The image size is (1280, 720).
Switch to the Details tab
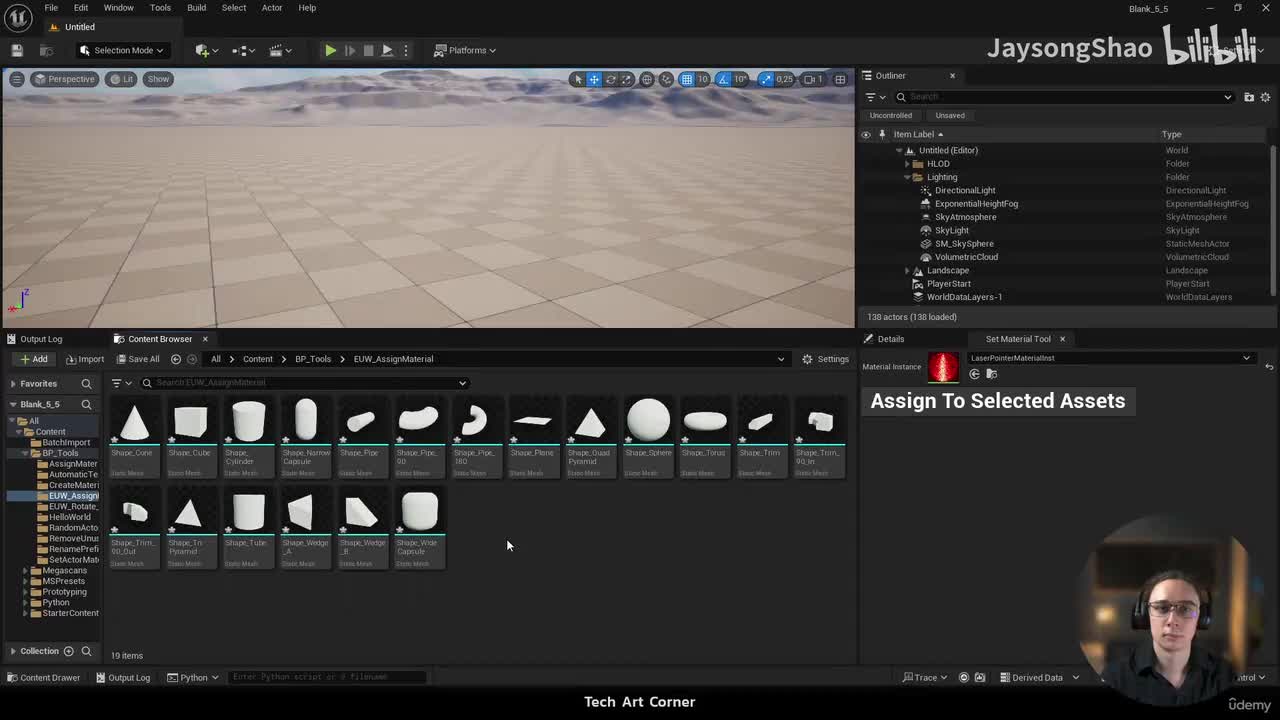pos(884,339)
